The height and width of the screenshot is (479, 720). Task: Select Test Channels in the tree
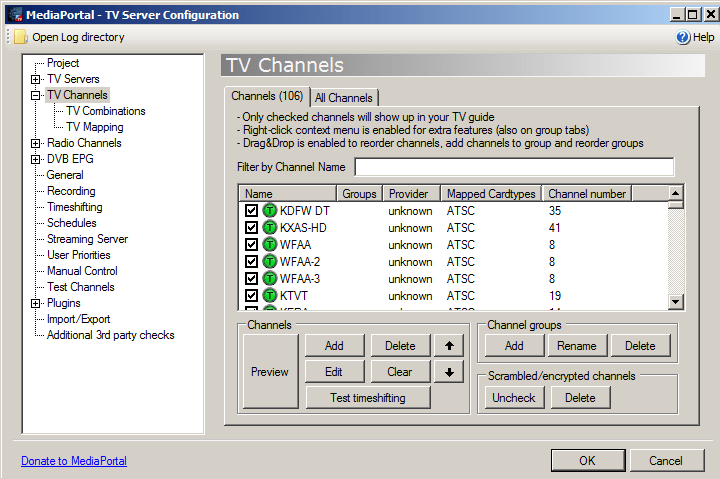(80, 287)
